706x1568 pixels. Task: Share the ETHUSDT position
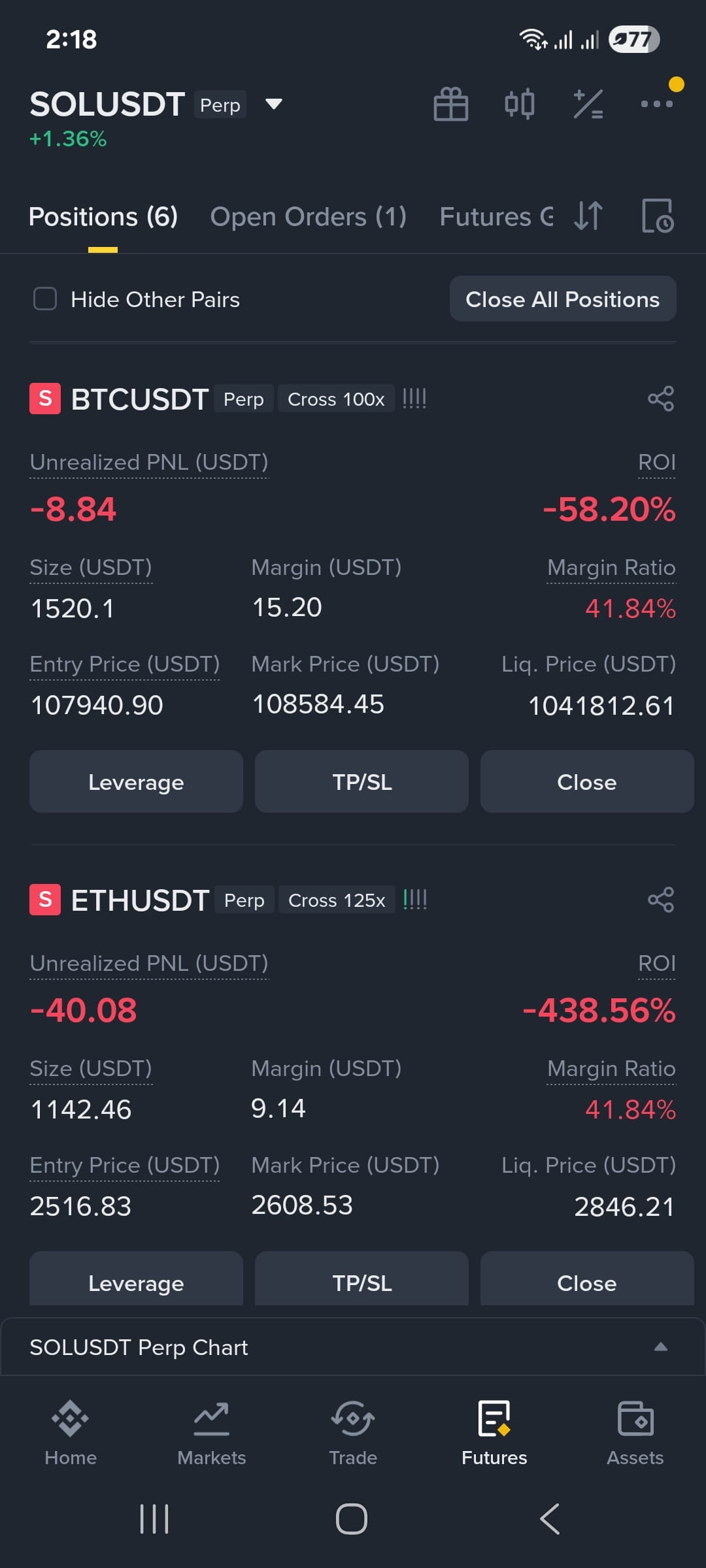coord(661,900)
